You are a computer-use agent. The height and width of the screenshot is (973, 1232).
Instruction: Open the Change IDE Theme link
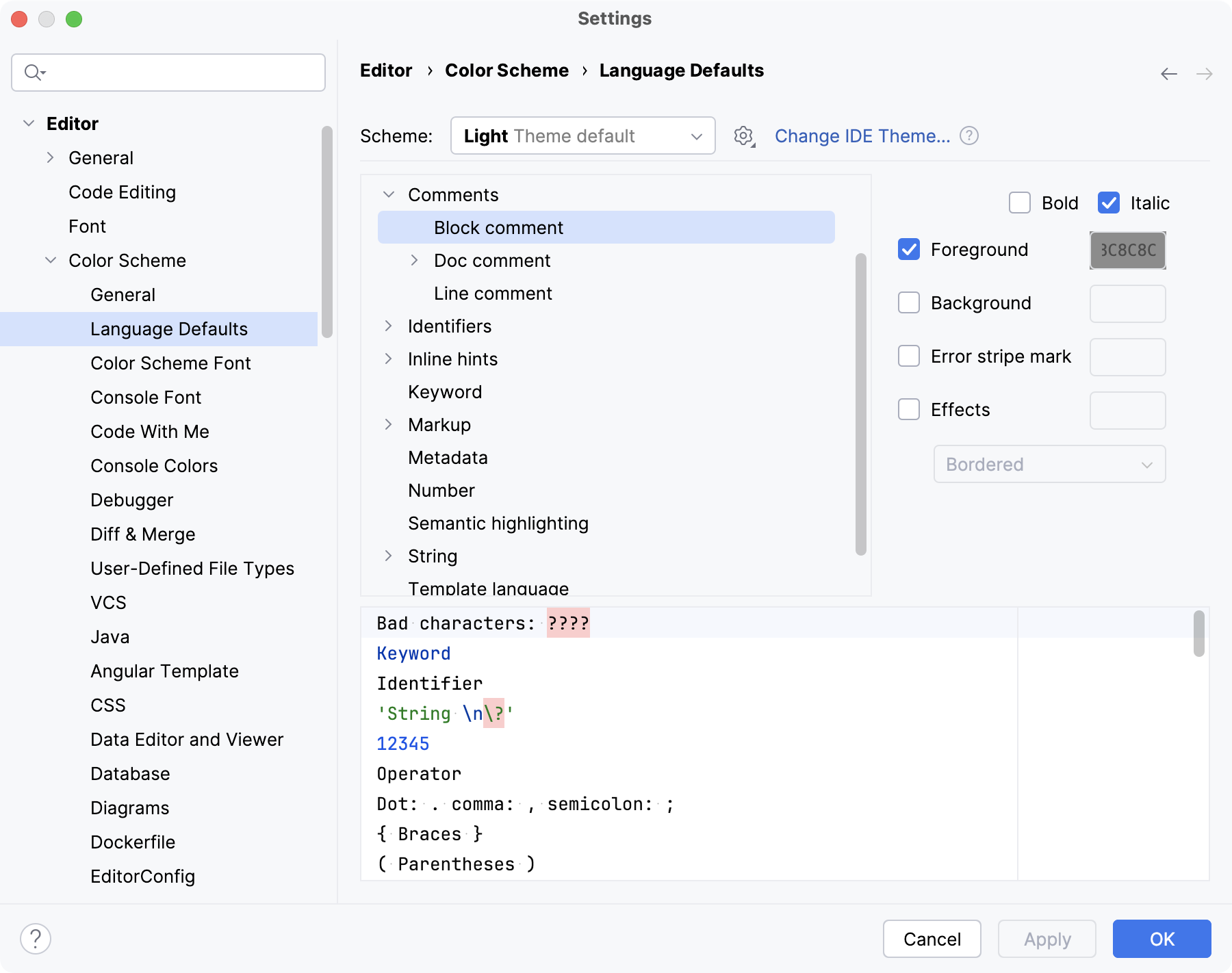click(863, 135)
